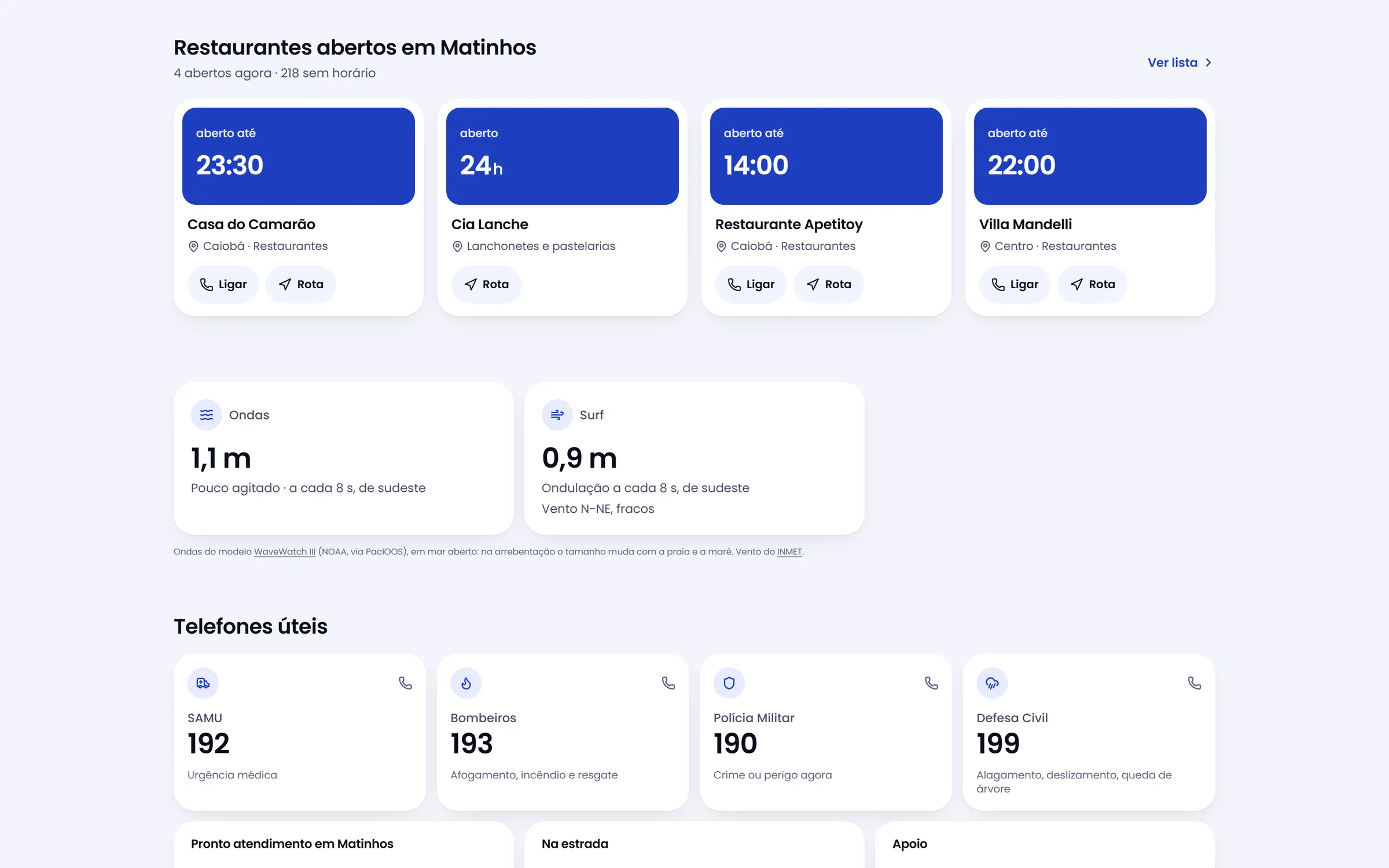This screenshot has width=1389, height=868.
Task: Call Casa do Camarão with Ligar
Action: pos(223,284)
